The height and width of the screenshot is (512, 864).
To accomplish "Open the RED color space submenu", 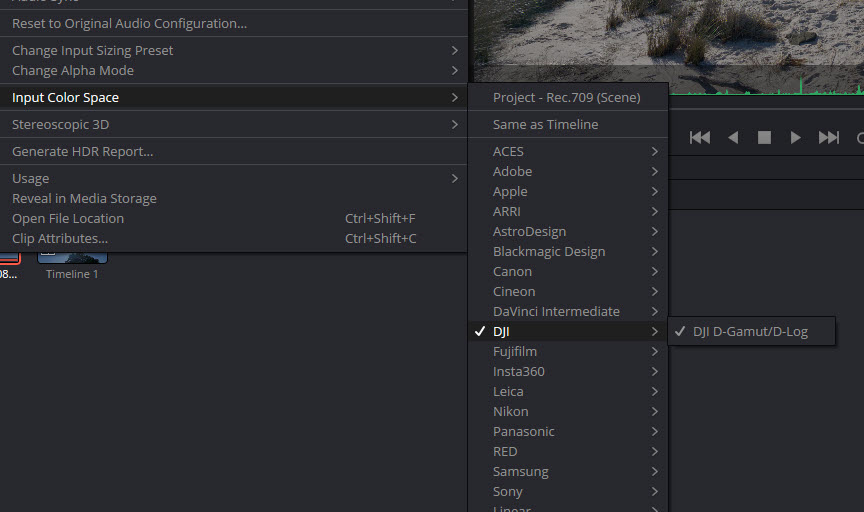I will pos(568,451).
